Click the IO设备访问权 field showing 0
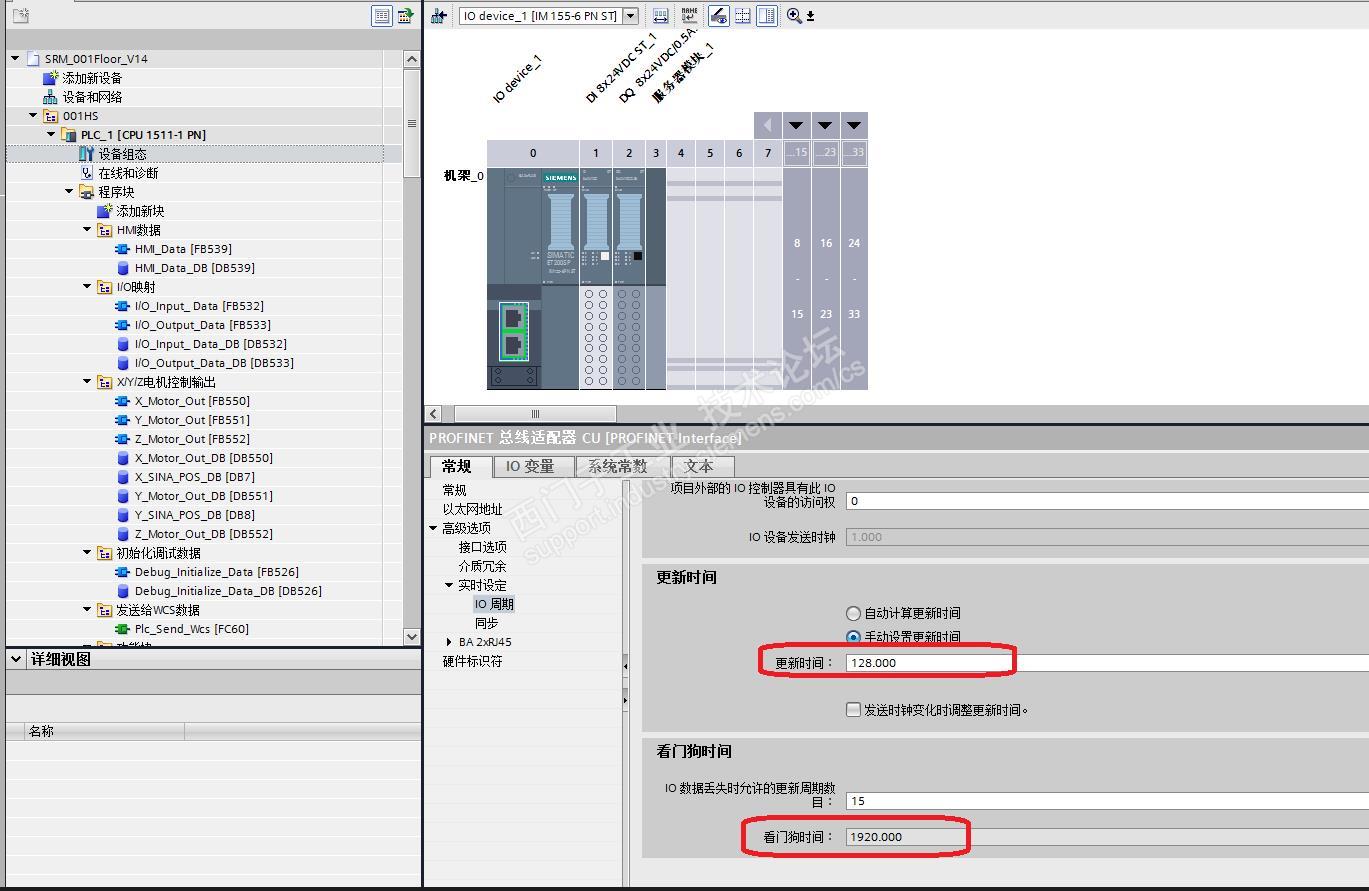 coord(1107,501)
